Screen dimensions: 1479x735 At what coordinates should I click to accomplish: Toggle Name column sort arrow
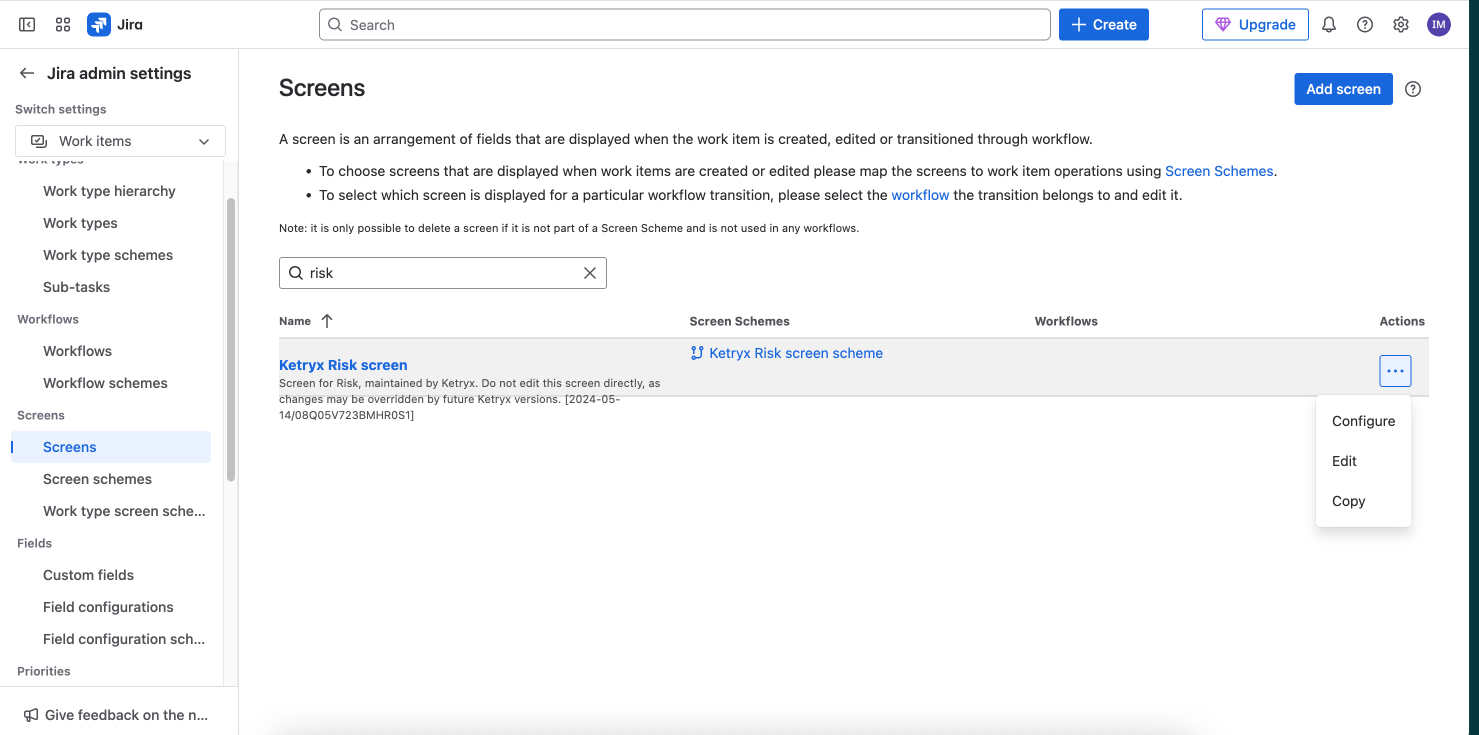point(327,321)
